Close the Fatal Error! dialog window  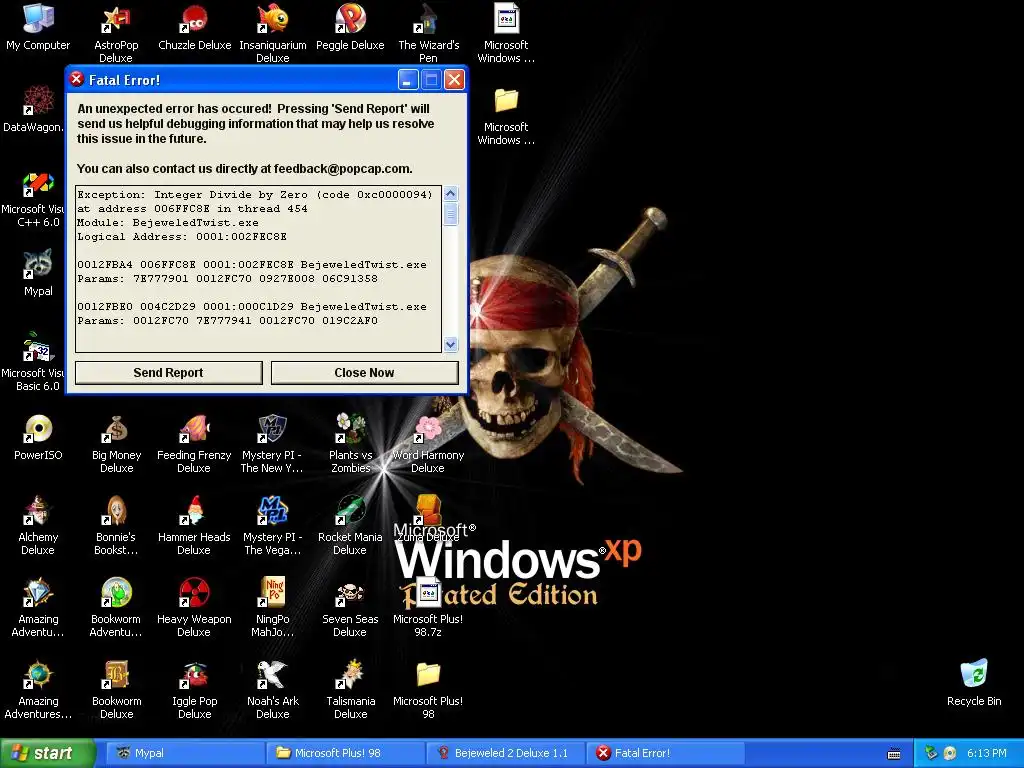(x=454, y=80)
